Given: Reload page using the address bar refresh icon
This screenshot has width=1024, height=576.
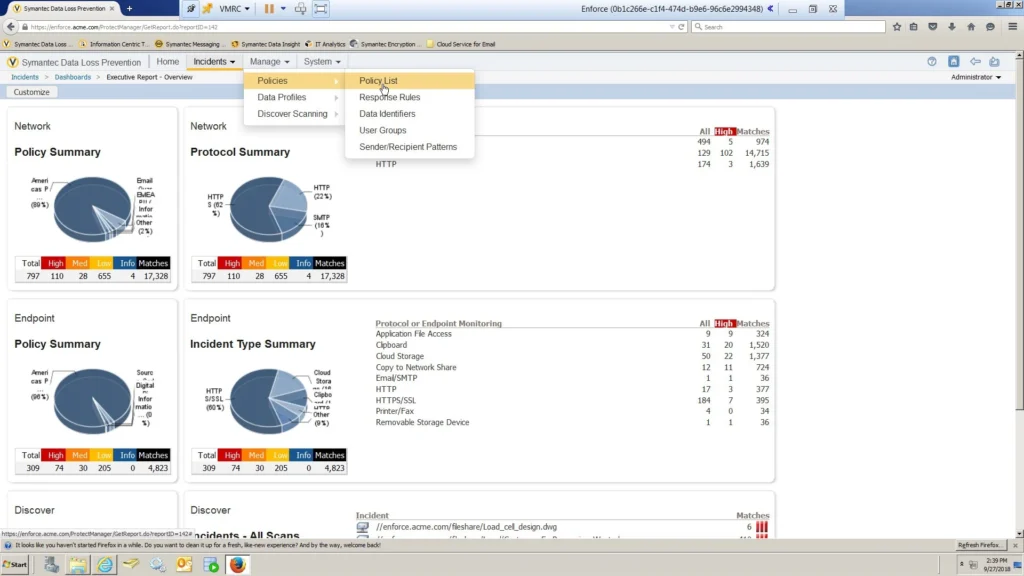Looking at the screenshot, I should [x=681, y=27].
